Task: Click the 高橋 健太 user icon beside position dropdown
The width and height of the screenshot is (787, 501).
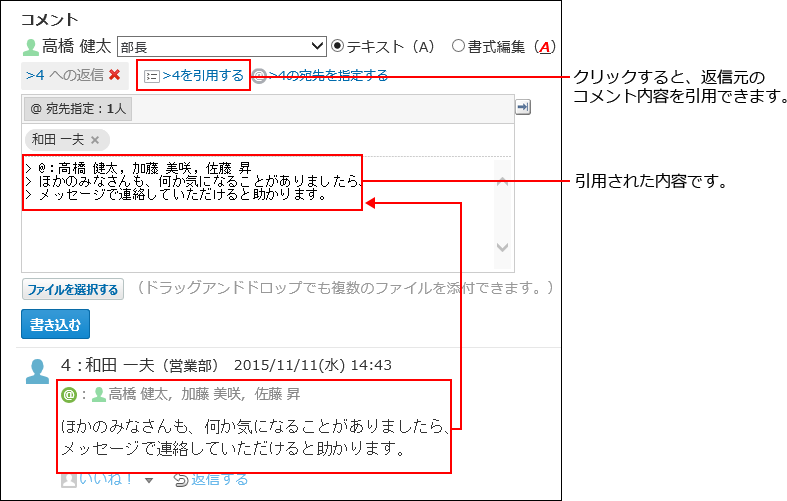Action: point(31,47)
